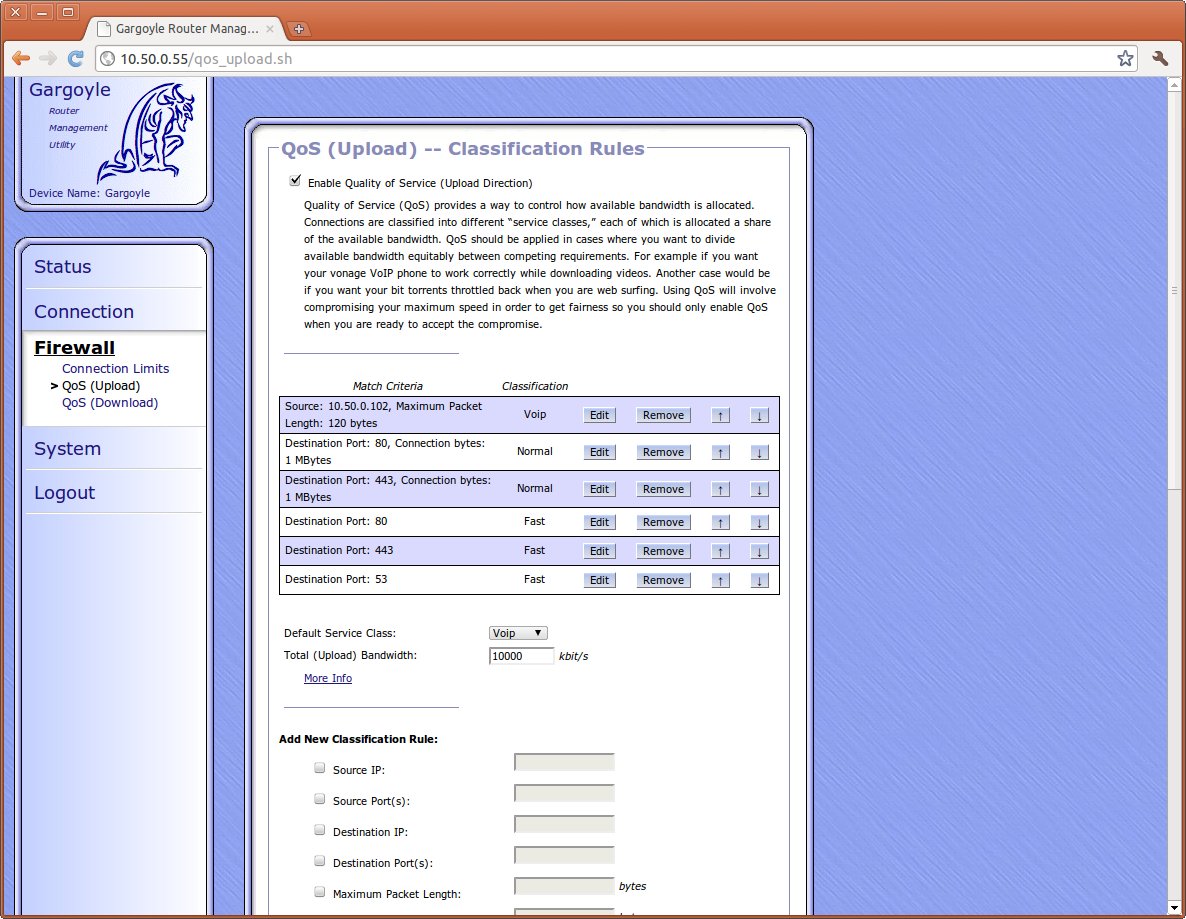Move port 80 Normal rule down
This screenshot has width=1186, height=919.
pyautogui.click(x=759, y=452)
